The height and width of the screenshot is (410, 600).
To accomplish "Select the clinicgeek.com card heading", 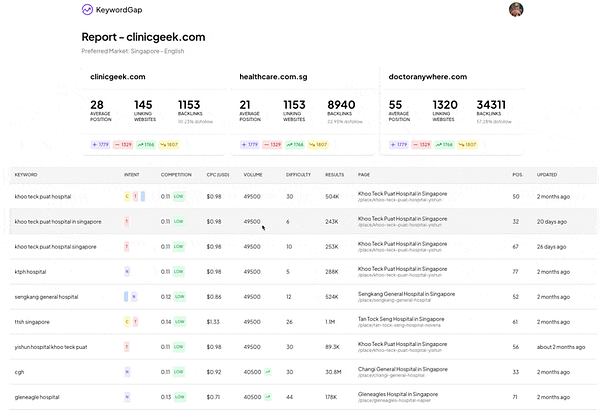I will (x=117, y=77).
